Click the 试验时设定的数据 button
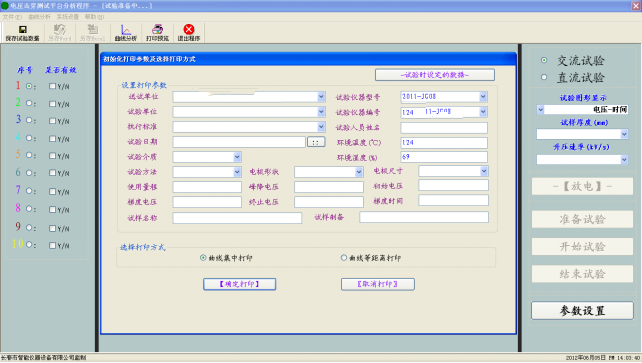This screenshot has width=642, height=363. tap(435, 75)
